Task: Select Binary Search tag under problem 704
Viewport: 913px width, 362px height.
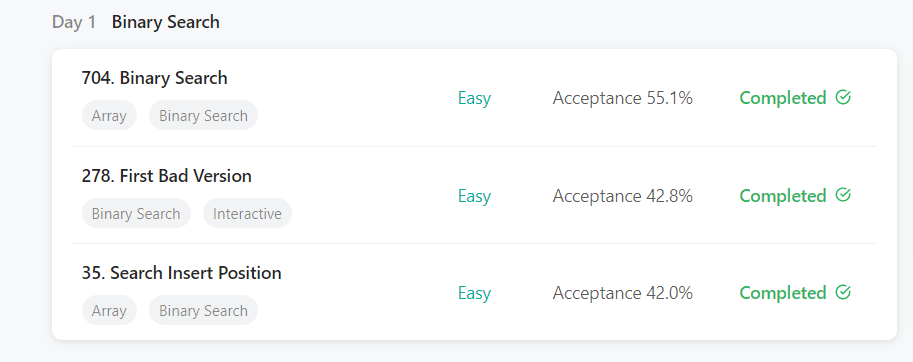Action: click(x=203, y=116)
